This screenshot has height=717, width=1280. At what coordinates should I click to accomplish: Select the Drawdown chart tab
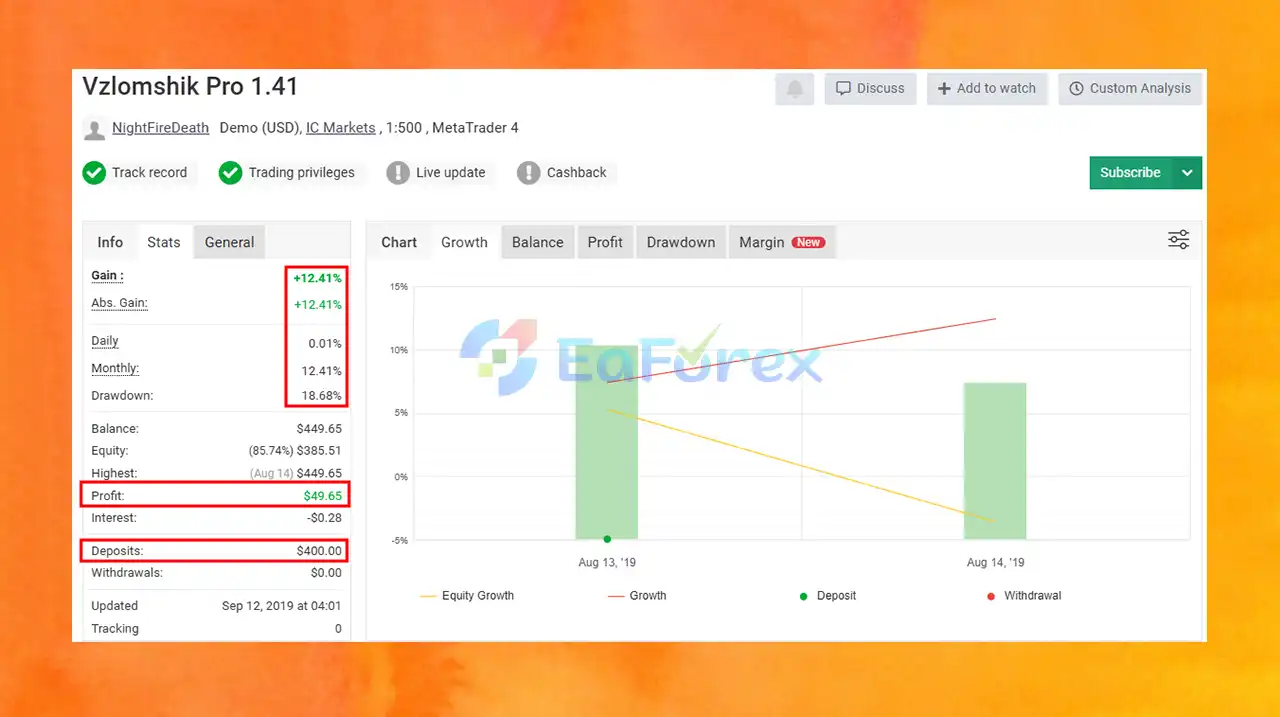coord(681,242)
